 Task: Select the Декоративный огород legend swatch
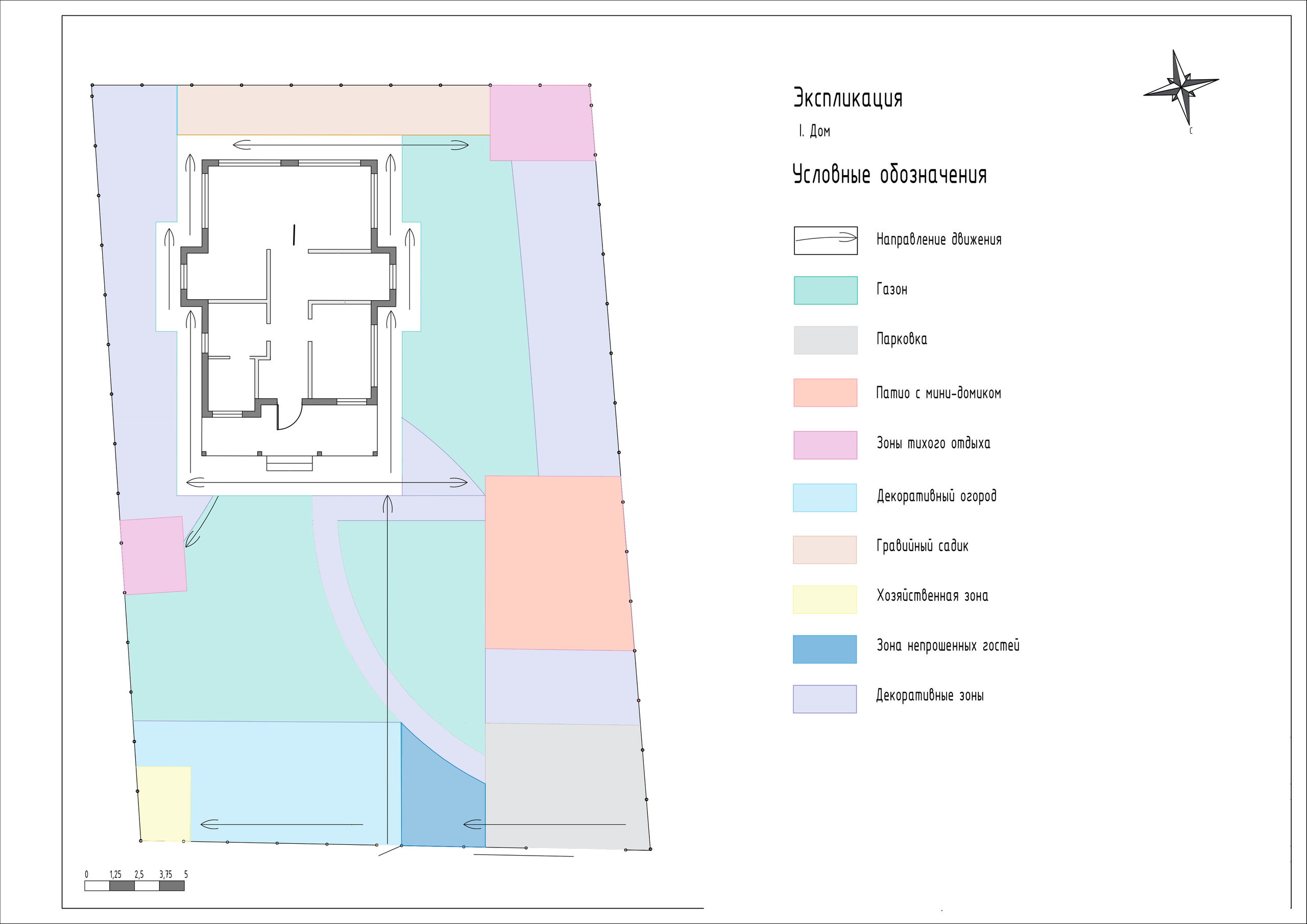click(x=825, y=498)
